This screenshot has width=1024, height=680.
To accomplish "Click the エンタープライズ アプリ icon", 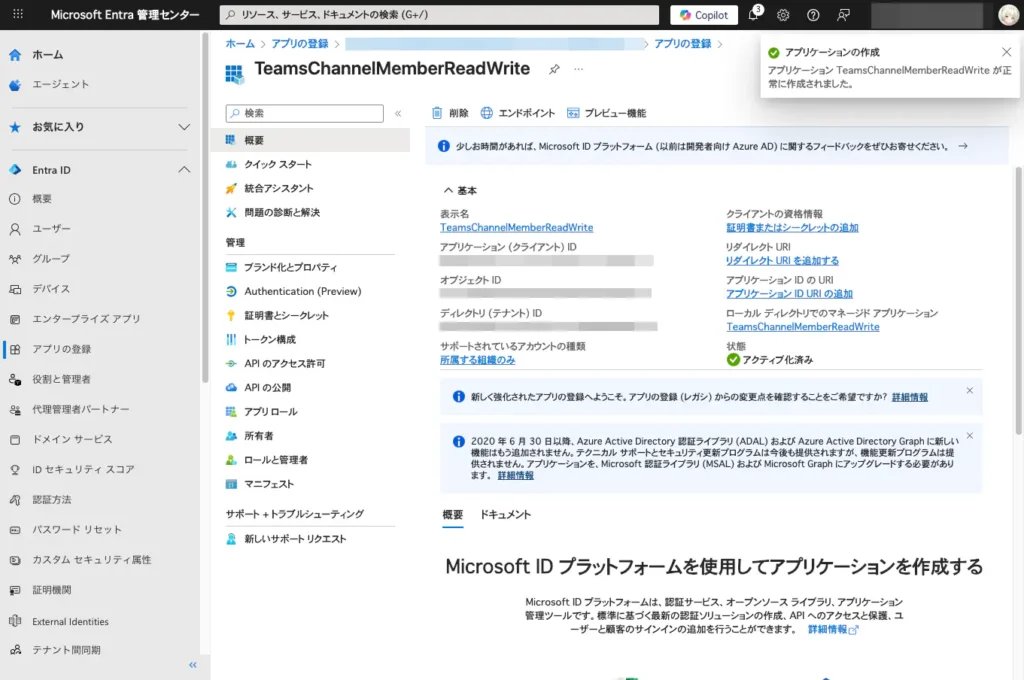I will pos(15,319).
